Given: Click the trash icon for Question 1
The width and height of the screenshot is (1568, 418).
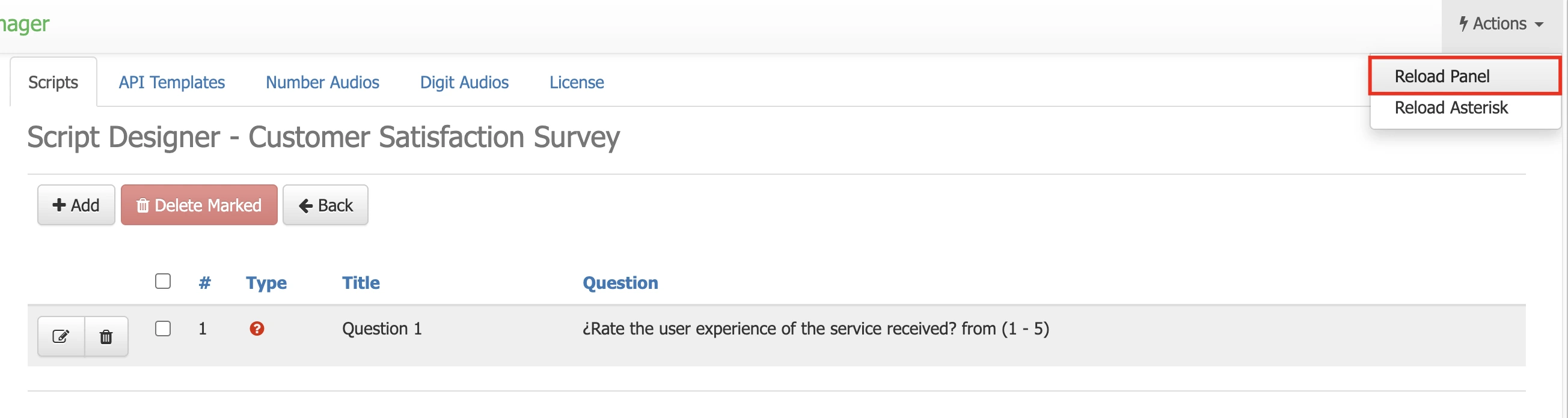Looking at the screenshot, I should point(106,336).
